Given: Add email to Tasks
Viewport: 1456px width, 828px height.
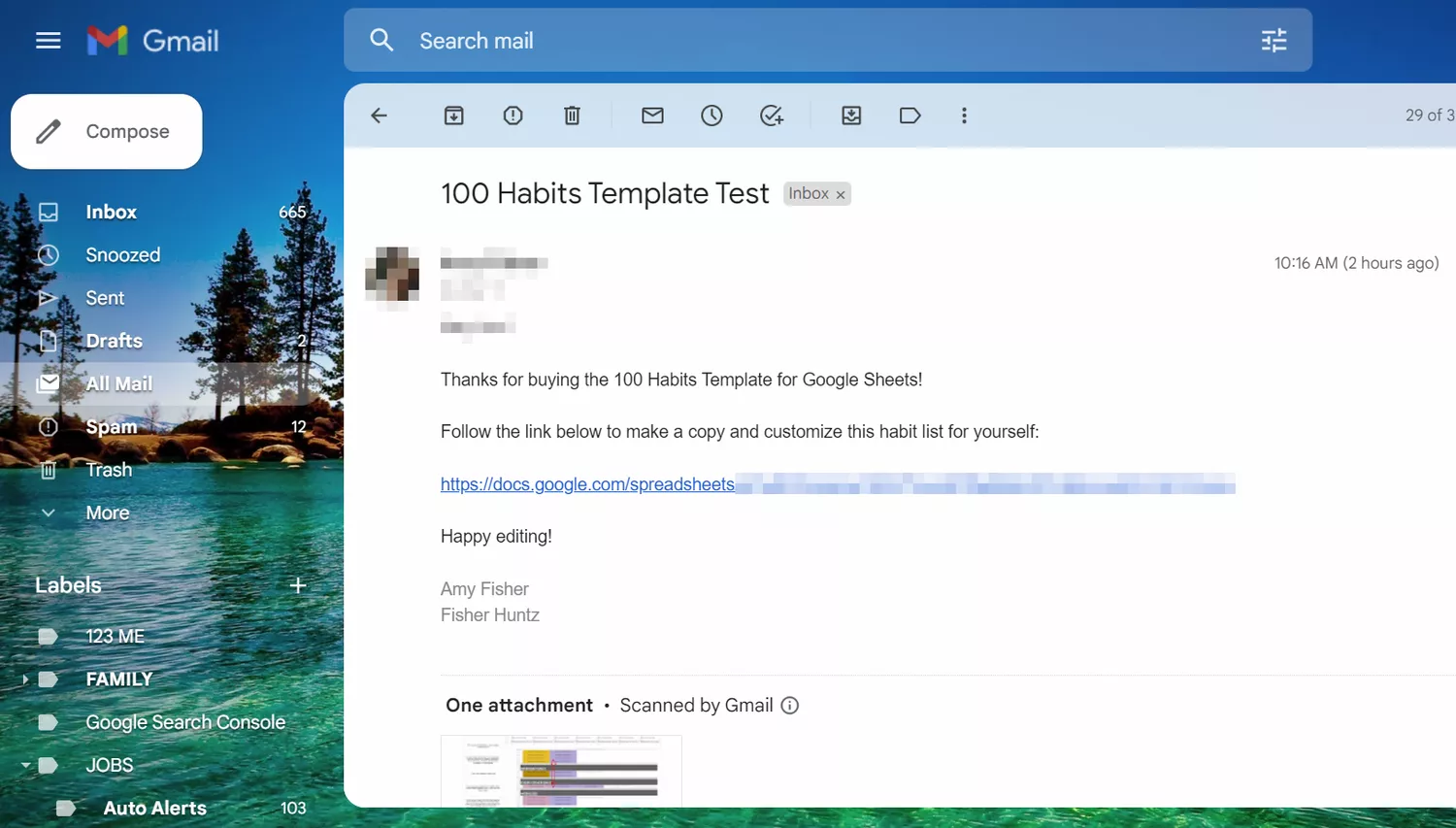Looking at the screenshot, I should (772, 116).
